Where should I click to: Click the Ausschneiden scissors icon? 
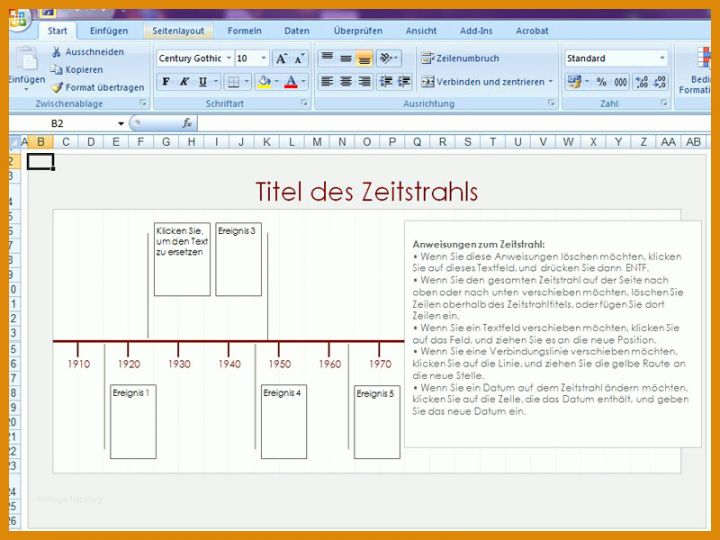click(56, 52)
